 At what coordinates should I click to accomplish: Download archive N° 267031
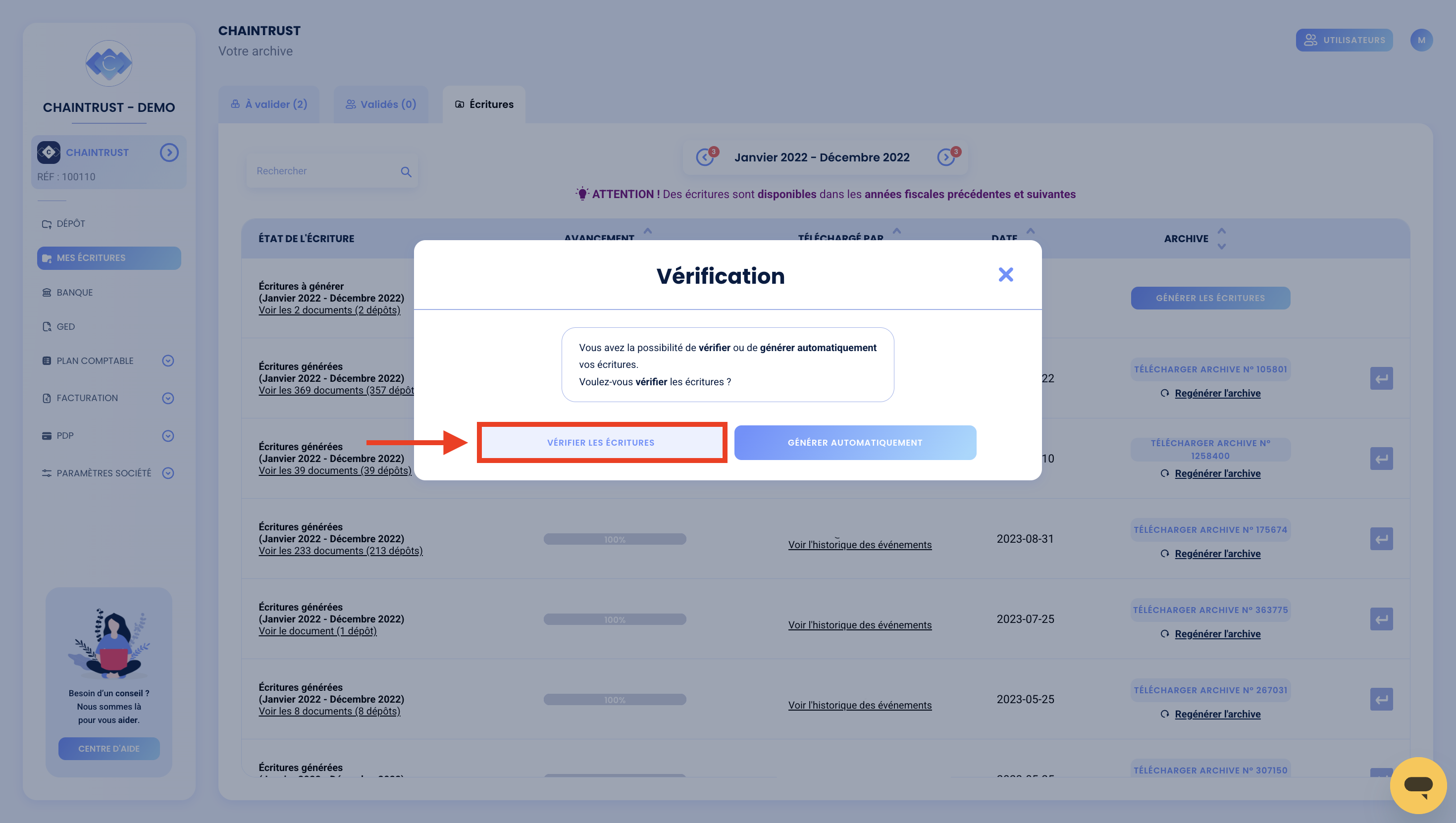(1210, 690)
